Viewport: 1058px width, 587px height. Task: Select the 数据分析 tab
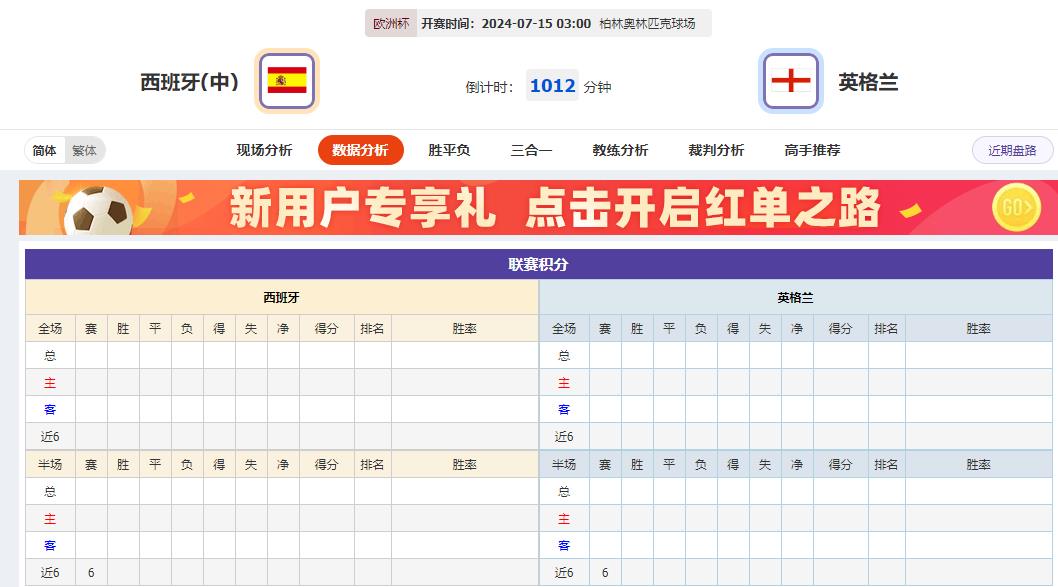[x=361, y=149]
